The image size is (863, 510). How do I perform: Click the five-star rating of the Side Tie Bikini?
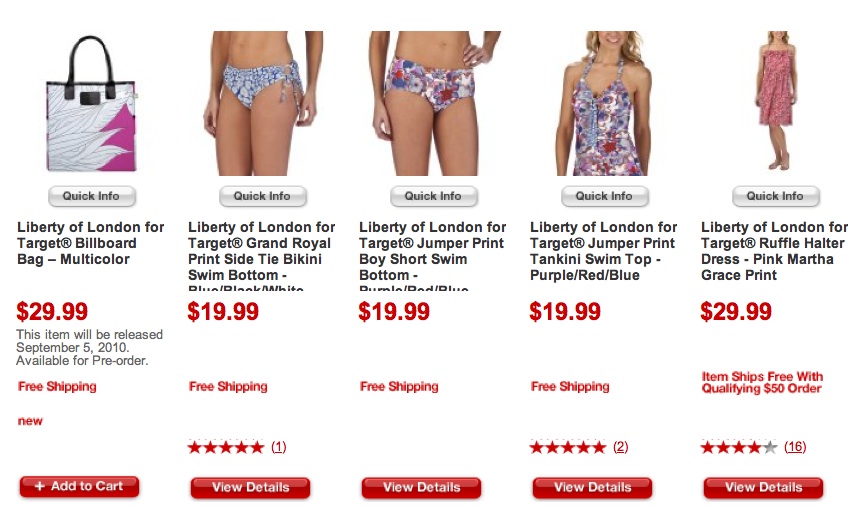(226, 447)
